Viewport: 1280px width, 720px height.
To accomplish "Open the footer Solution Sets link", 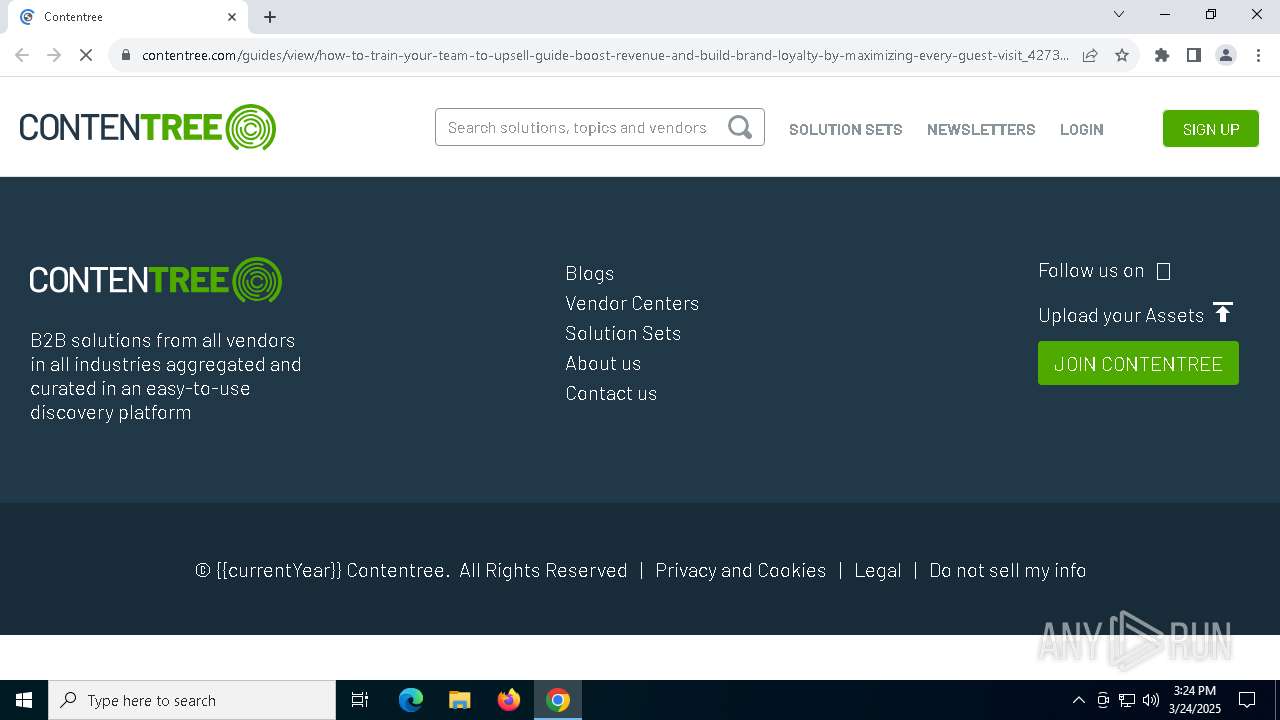I will (623, 333).
